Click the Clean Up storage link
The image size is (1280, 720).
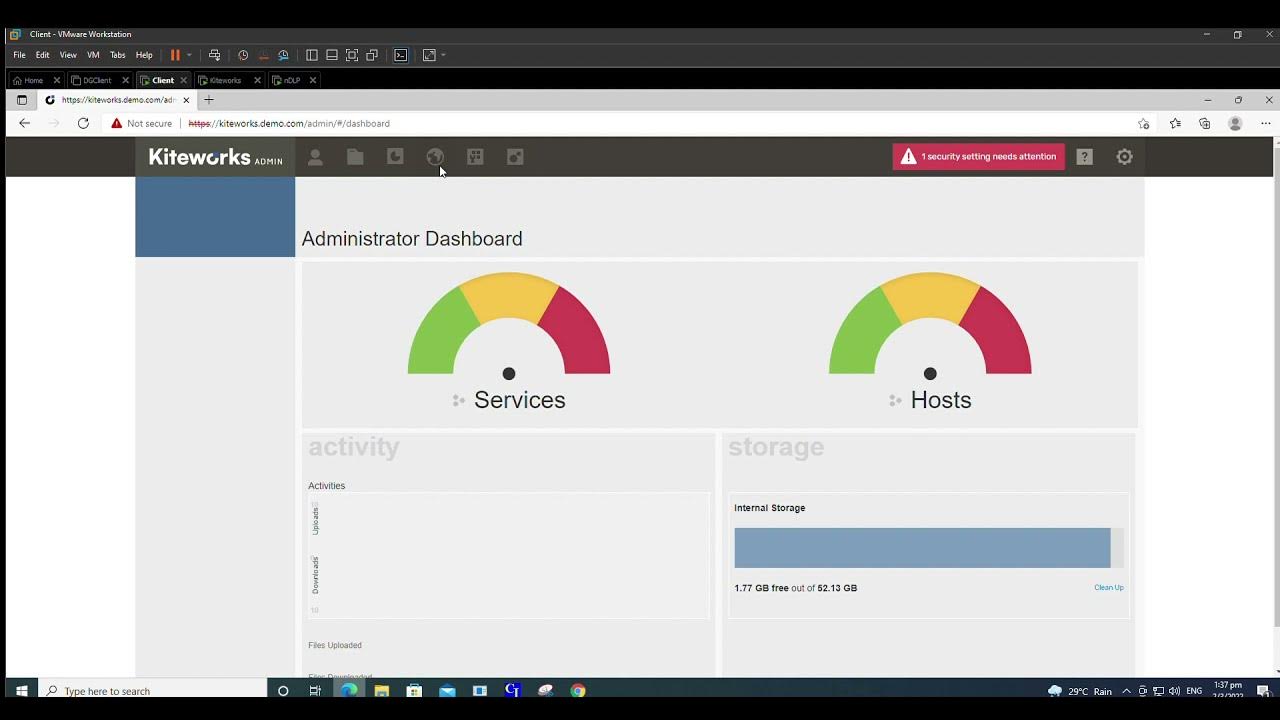click(x=1109, y=587)
